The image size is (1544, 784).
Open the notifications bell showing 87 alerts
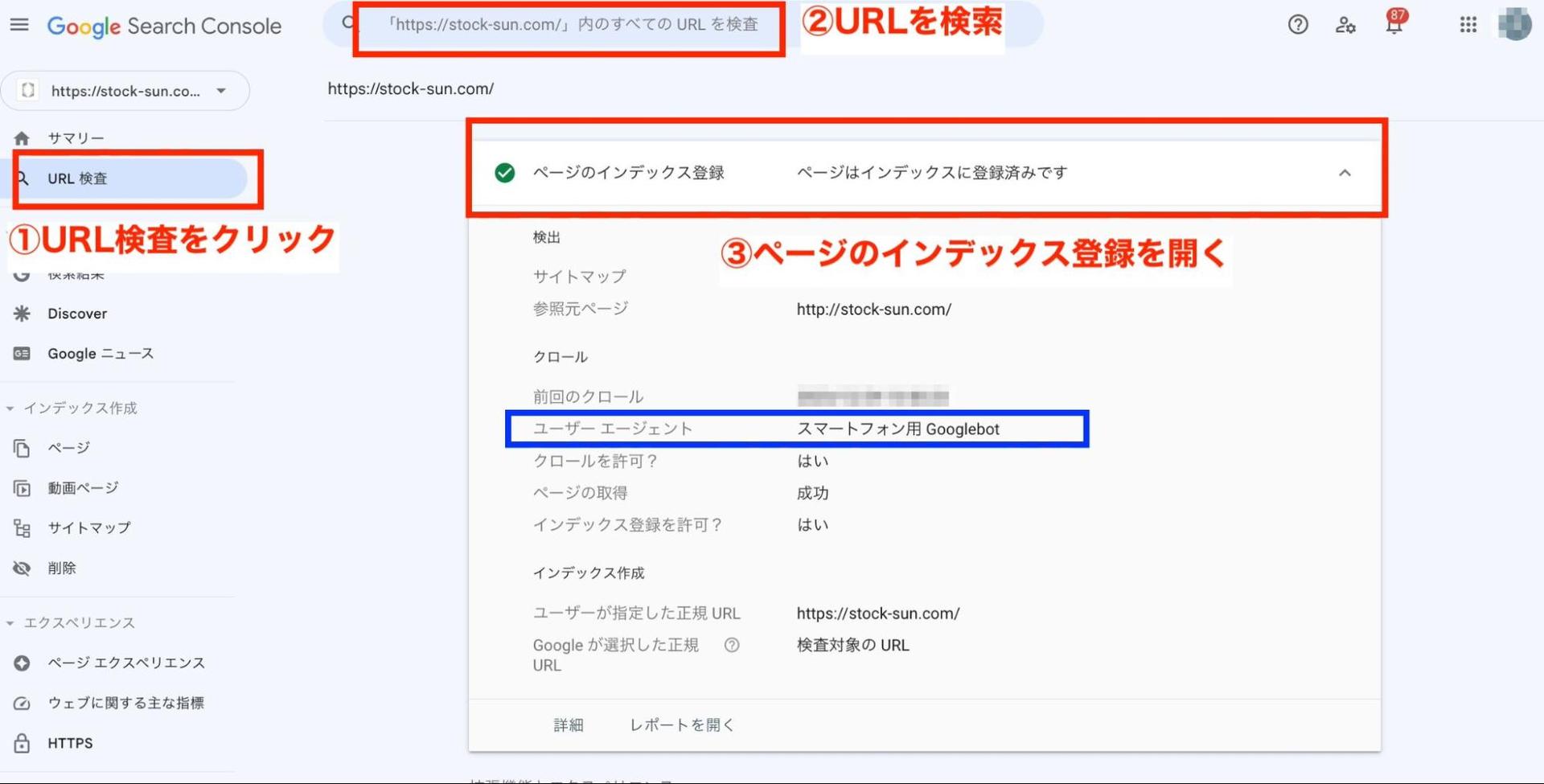(1395, 25)
